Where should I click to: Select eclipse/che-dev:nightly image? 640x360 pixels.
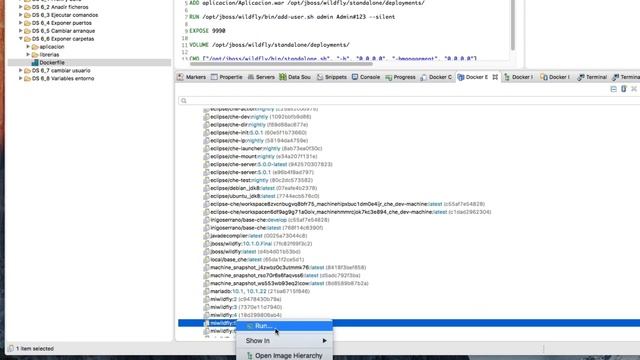260,117
